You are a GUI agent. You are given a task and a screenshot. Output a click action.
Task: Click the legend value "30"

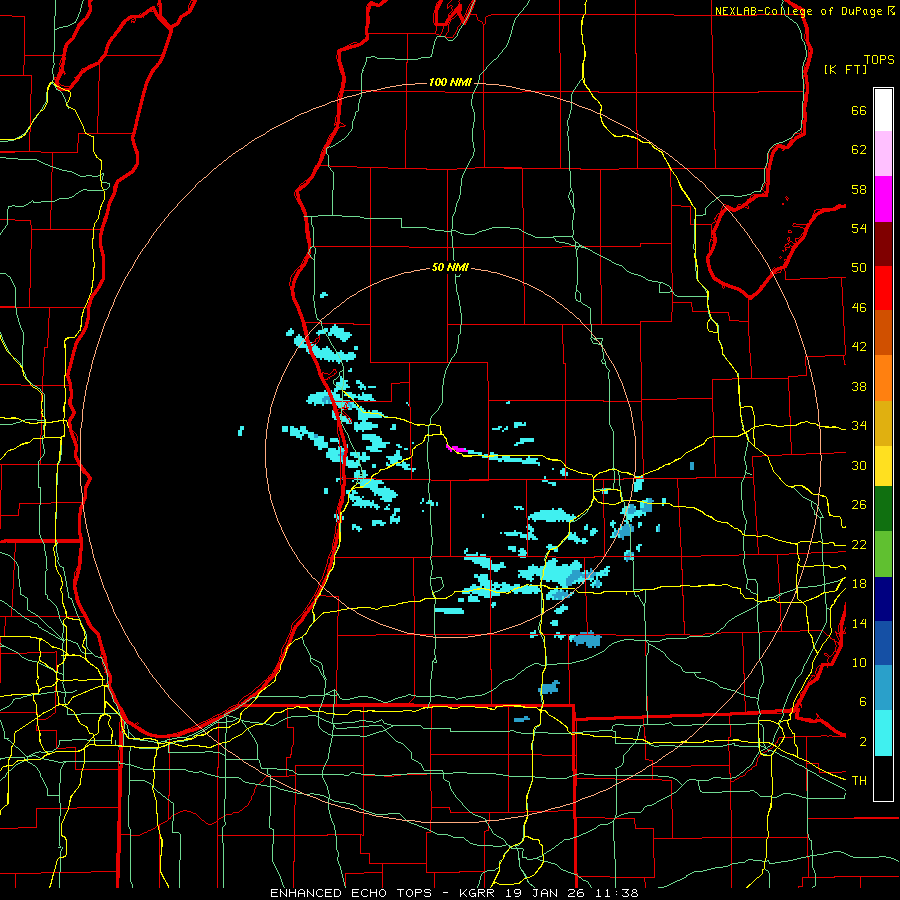[859, 465]
